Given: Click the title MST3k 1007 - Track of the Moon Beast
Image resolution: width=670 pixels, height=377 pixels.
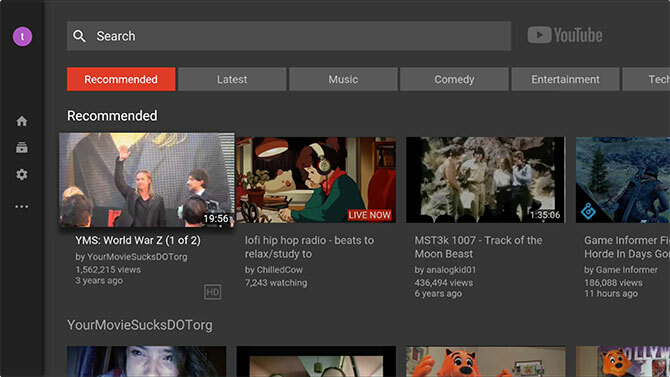Looking at the screenshot, I should tap(478, 247).
